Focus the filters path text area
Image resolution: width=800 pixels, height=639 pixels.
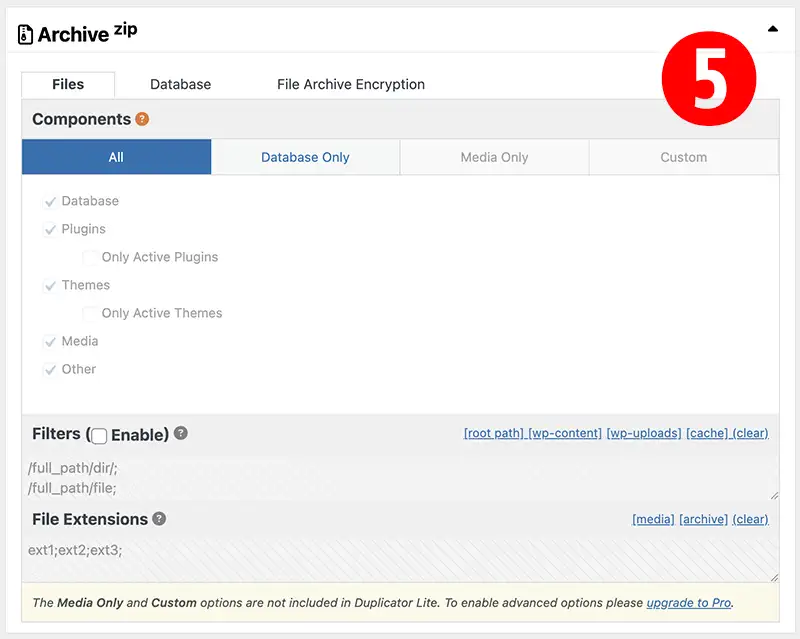401,478
